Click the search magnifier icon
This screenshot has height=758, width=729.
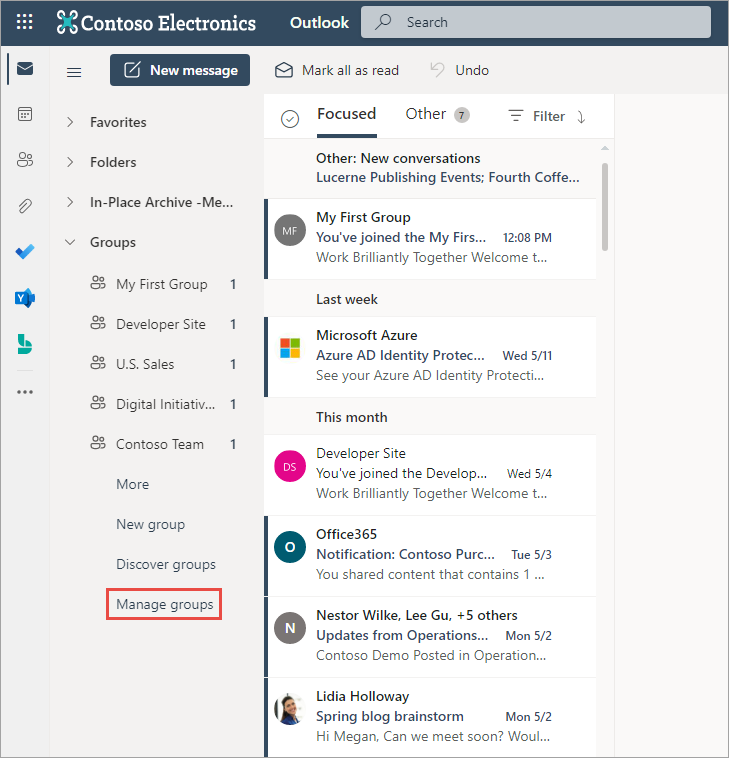pos(383,22)
